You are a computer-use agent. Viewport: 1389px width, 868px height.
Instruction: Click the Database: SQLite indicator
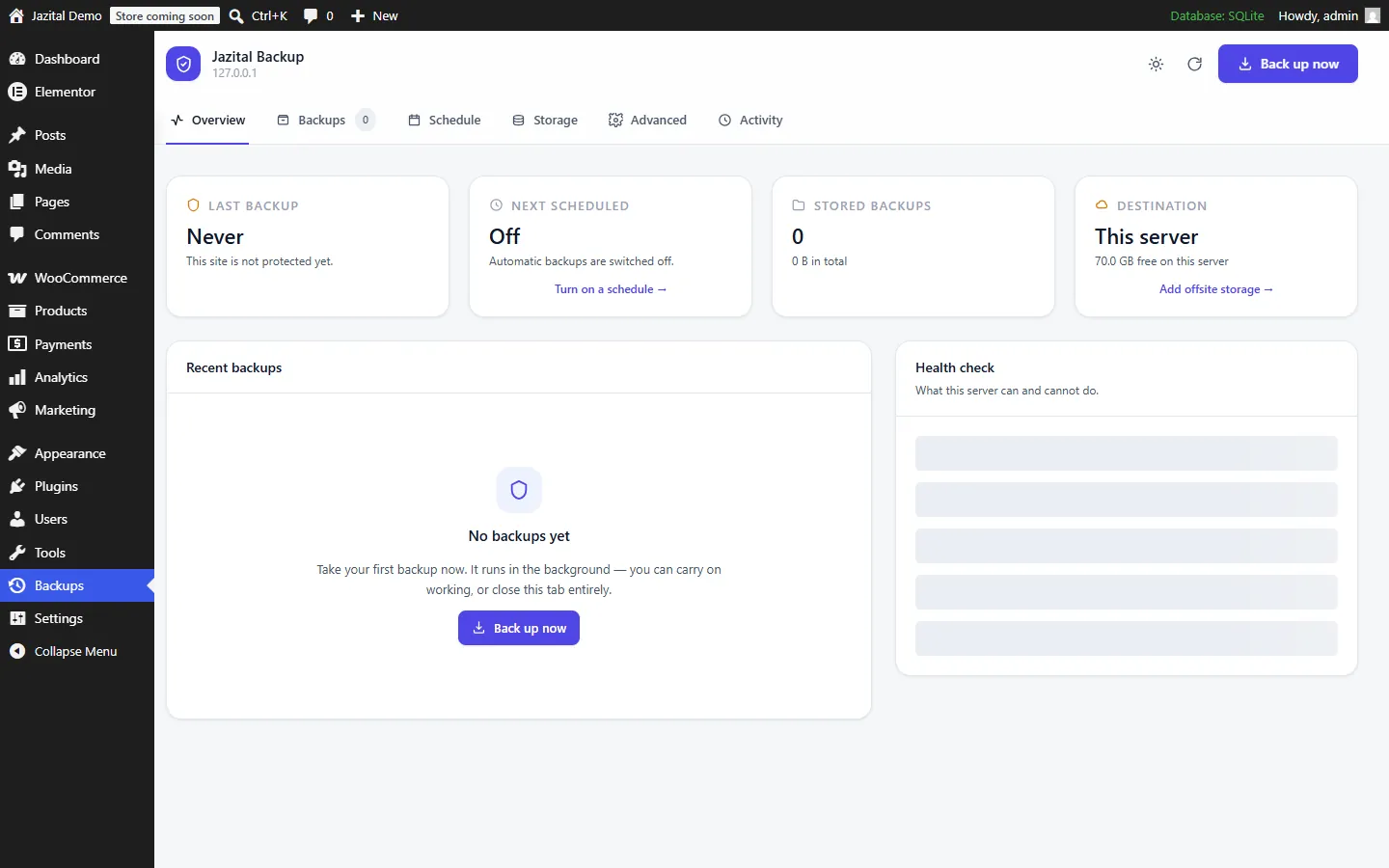(x=1216, y=15)
